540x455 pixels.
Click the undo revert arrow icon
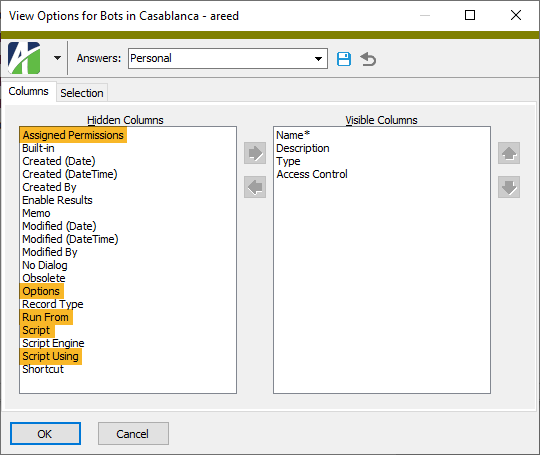(368, 59)
